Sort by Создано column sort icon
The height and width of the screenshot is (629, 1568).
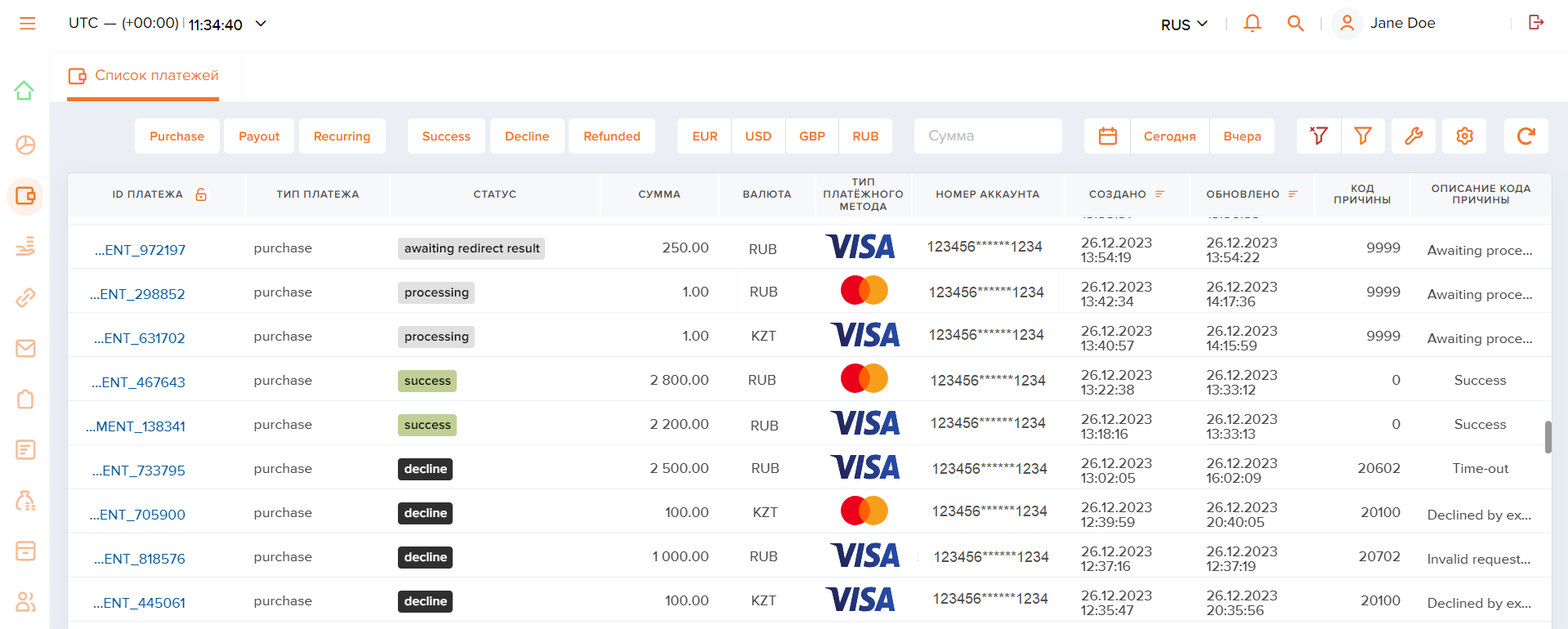click(x=1159, y=194)
